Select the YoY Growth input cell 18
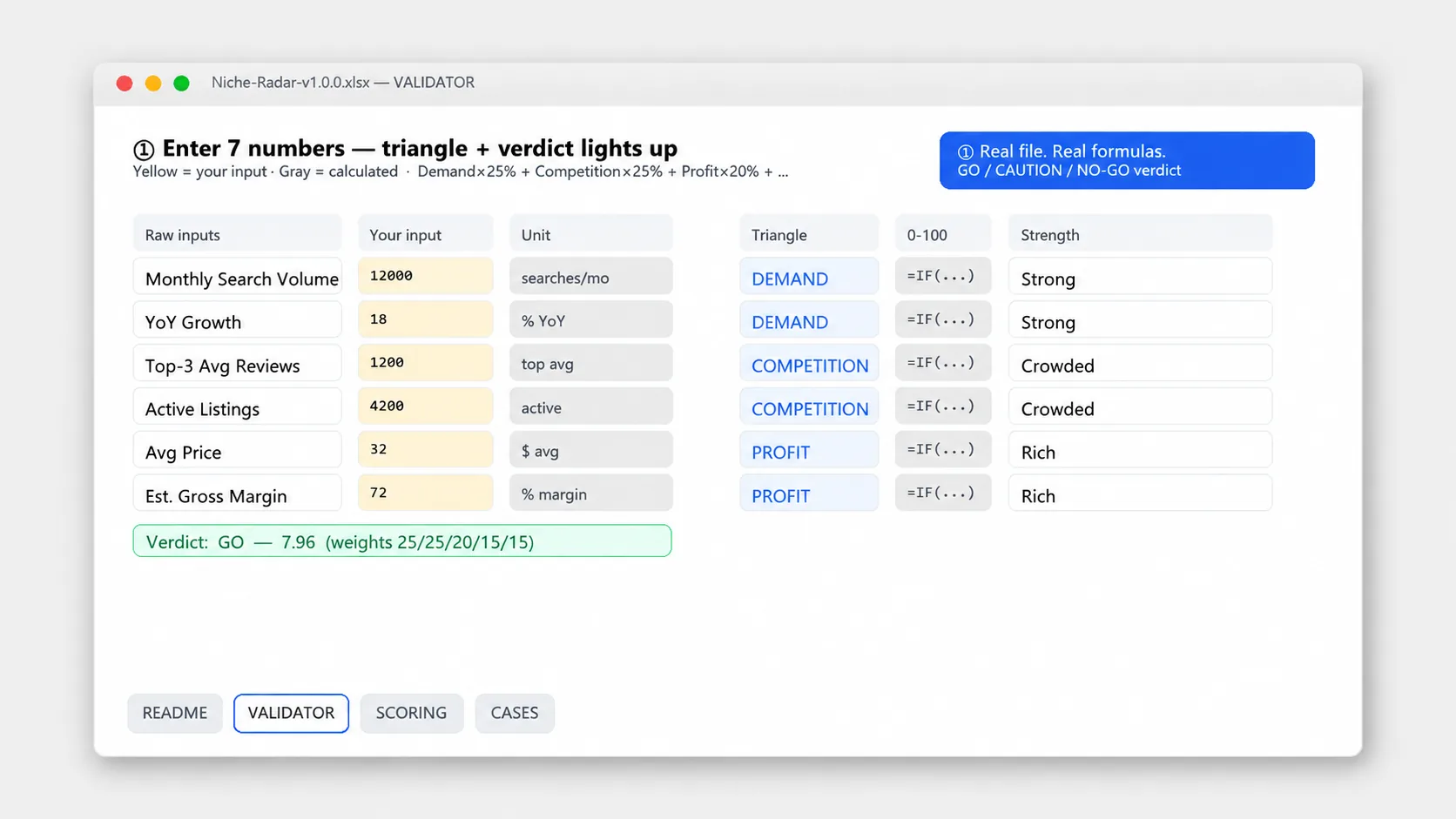This screenshot has width=1456, height=819. (426, 319)
